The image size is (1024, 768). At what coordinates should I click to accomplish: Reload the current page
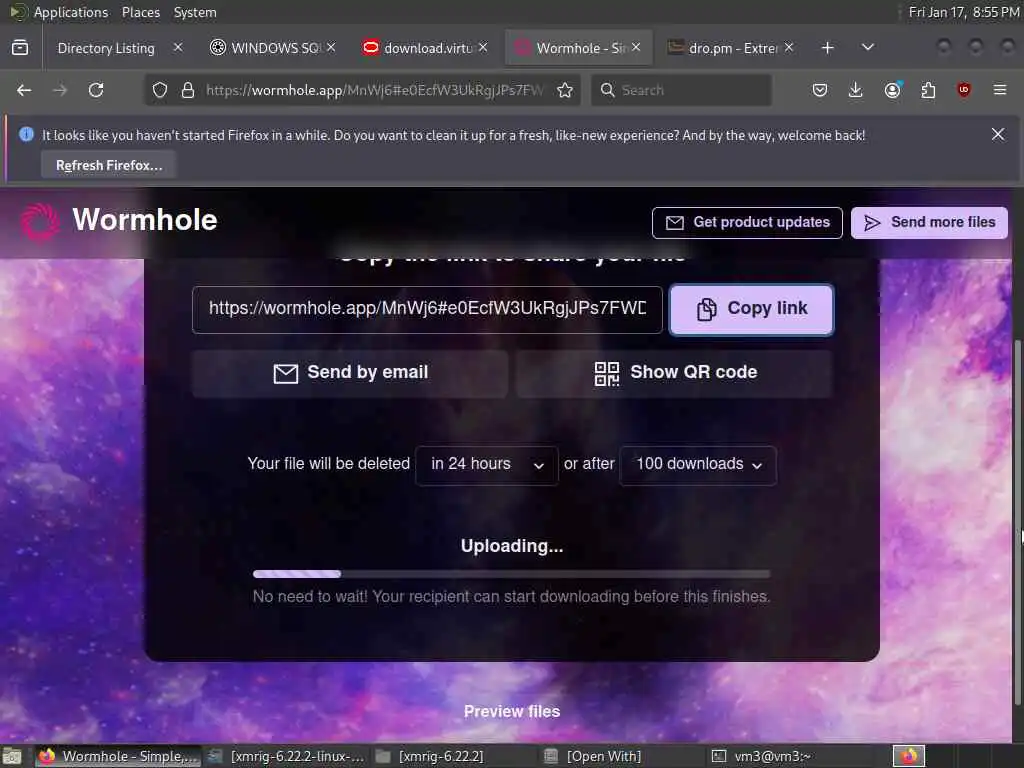click(x=96, y=90)
